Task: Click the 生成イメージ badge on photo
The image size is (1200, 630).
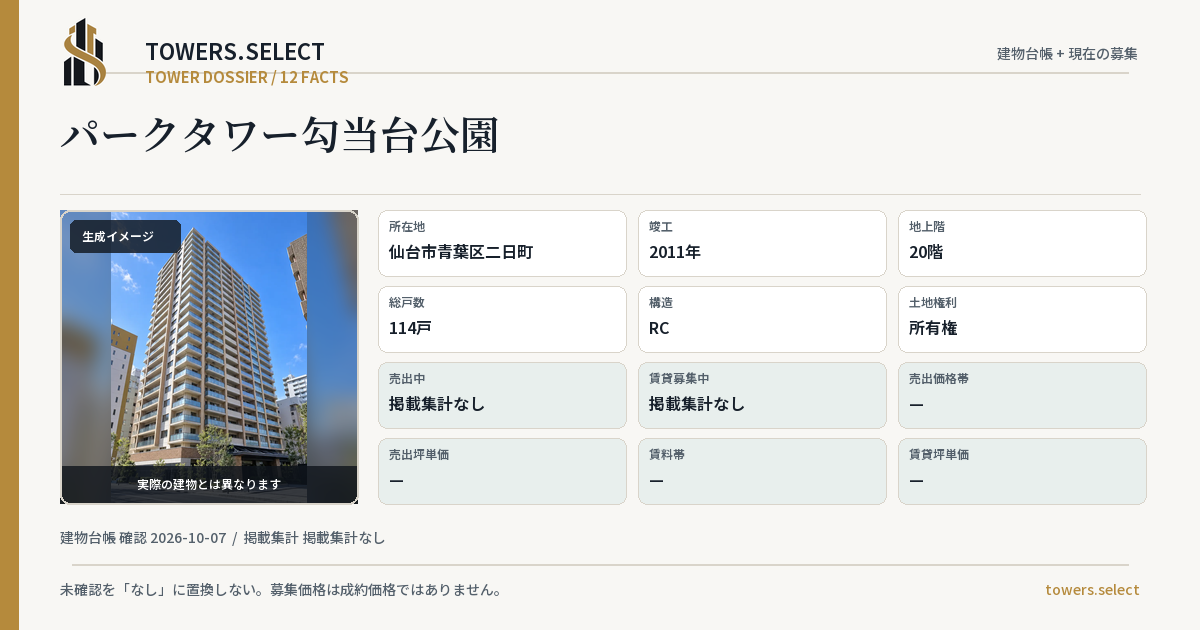Action: [x=125, y=237]
